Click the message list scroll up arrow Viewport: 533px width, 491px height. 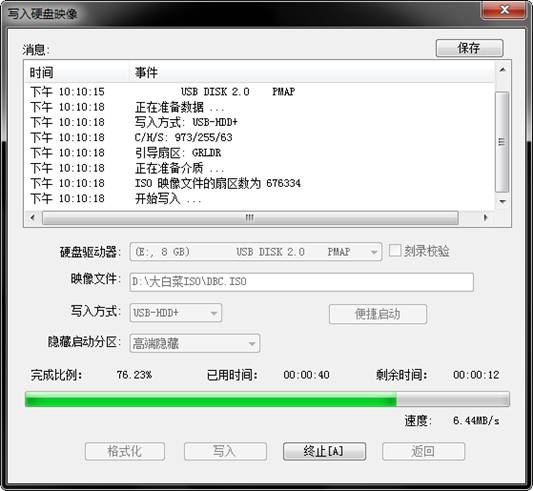click(x=502, y=70)
